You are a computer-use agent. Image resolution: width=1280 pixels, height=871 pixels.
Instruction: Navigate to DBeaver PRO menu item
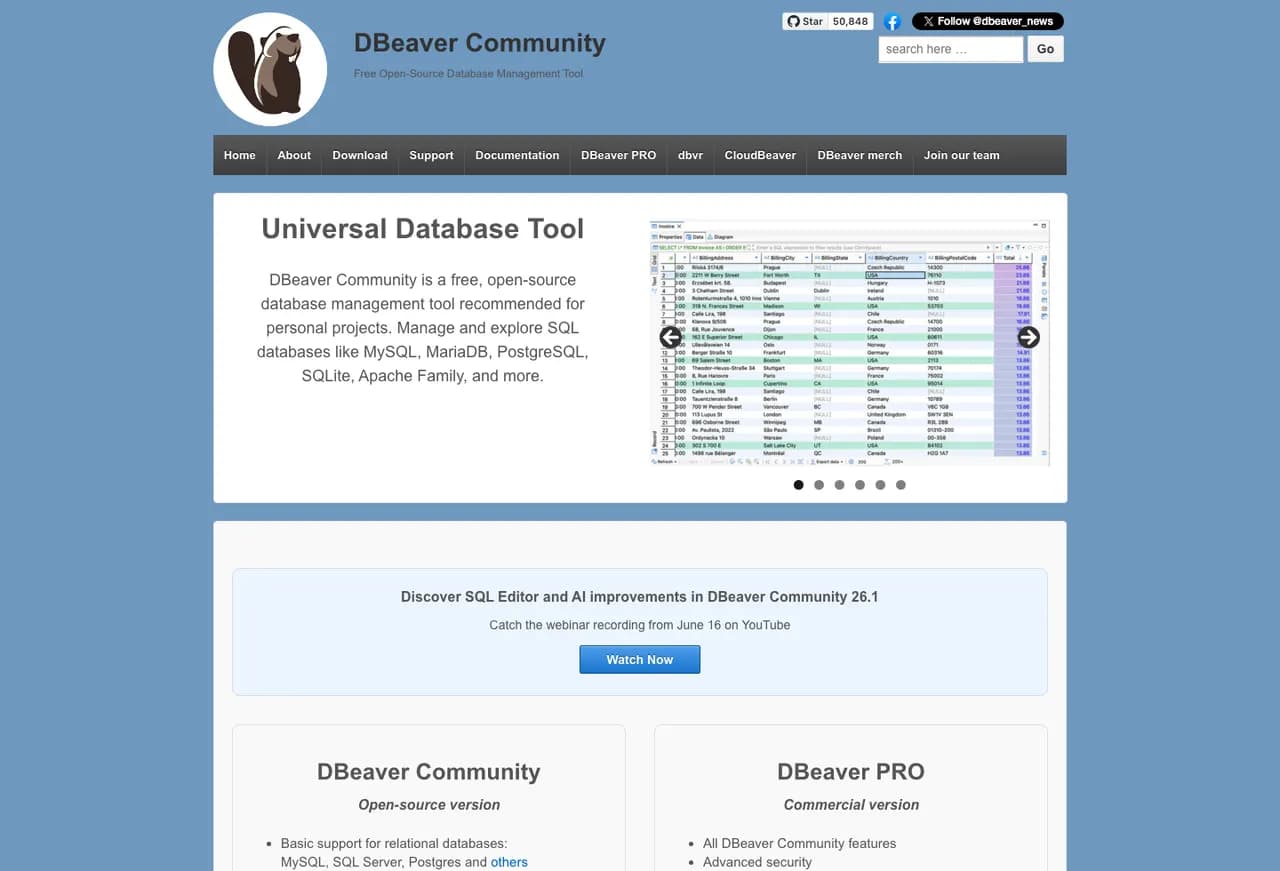619,155
